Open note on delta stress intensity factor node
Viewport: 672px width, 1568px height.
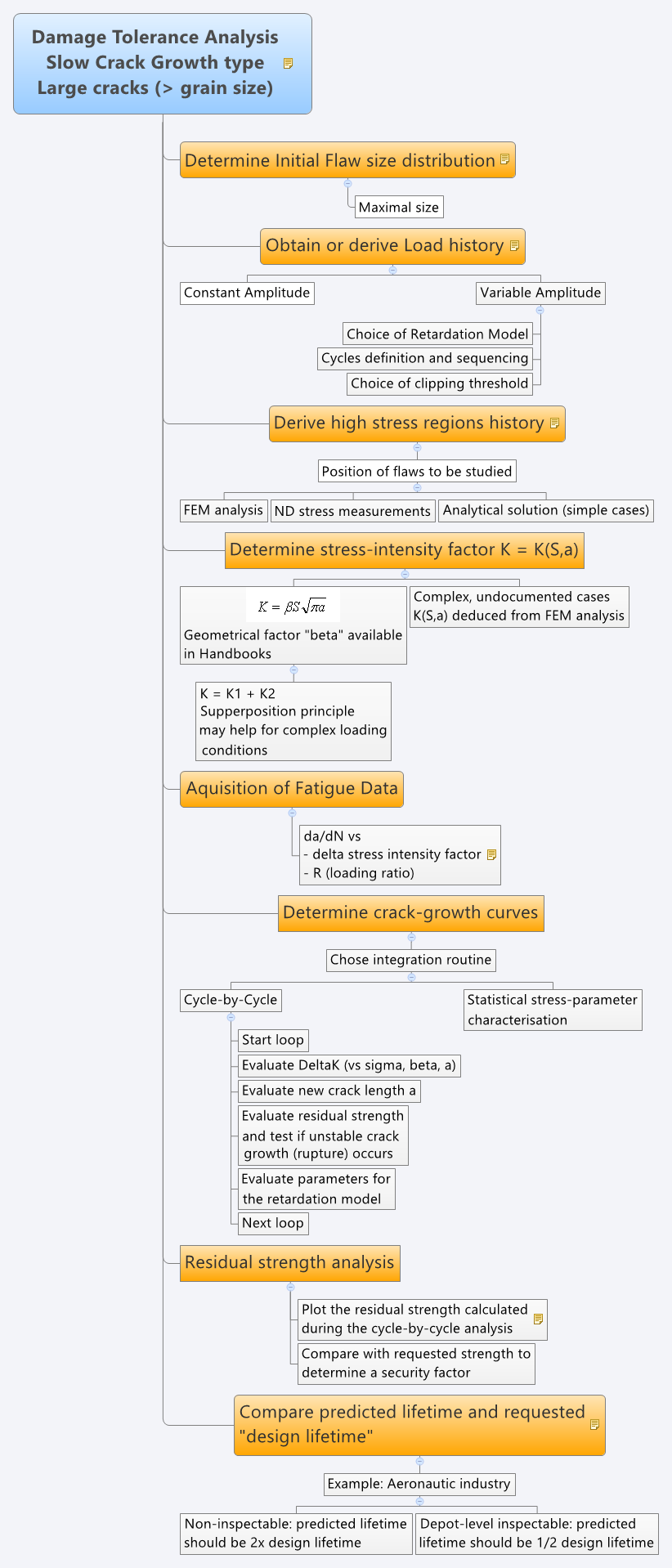point(491,854)
